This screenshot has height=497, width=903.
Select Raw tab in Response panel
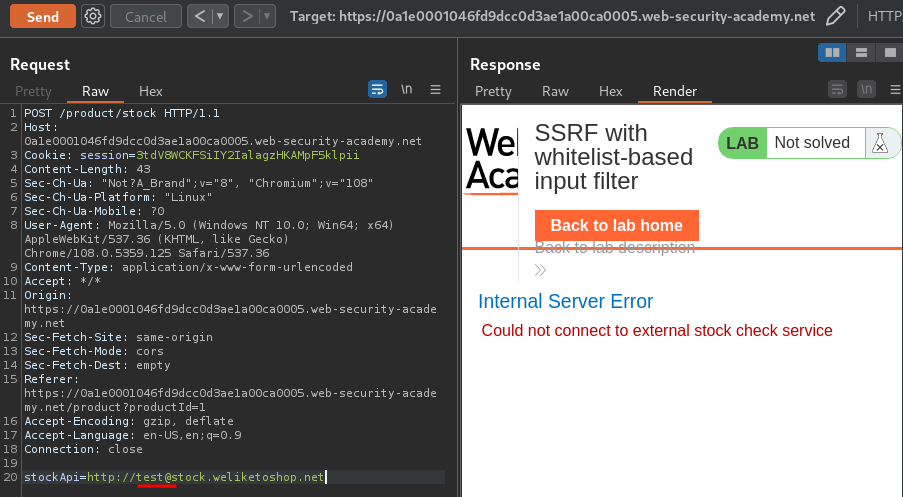(555, 91)
